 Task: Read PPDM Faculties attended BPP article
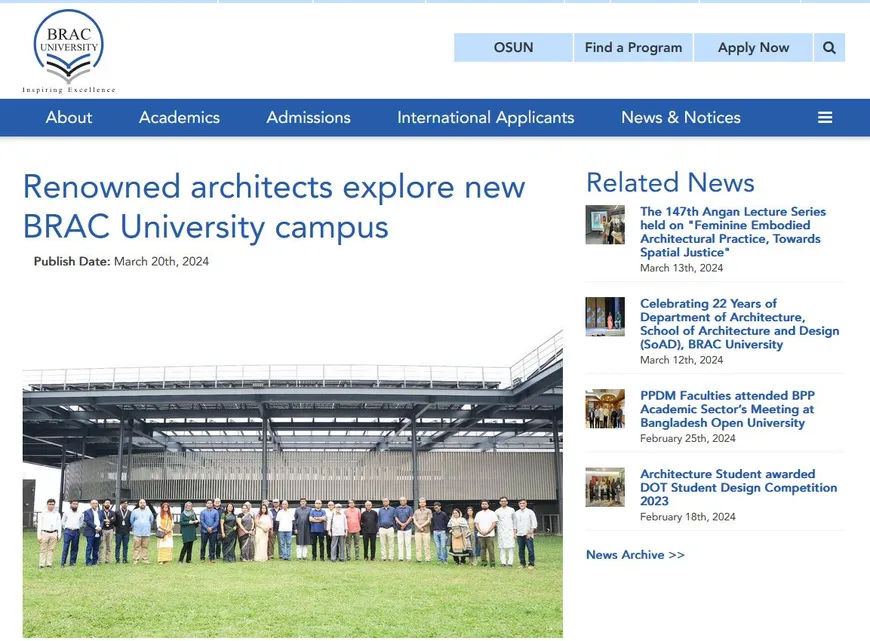tap(727, 409)
